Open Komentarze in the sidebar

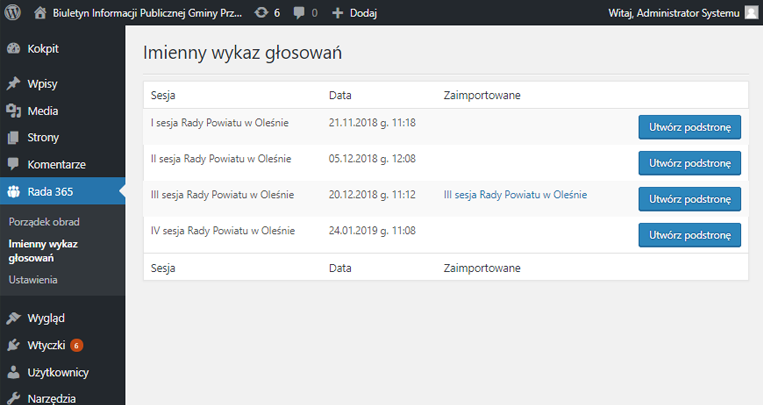tap(56, 164)
